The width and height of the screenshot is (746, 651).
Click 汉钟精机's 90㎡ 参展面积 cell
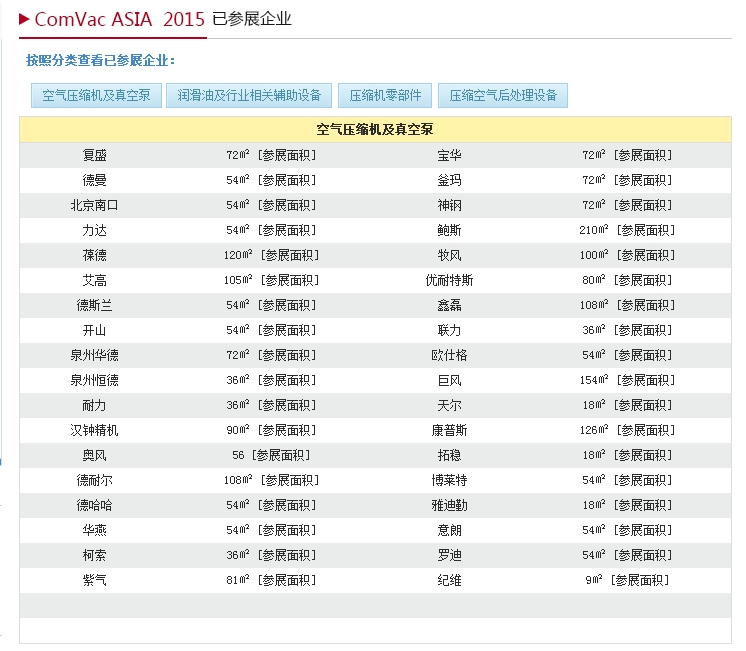271,430
